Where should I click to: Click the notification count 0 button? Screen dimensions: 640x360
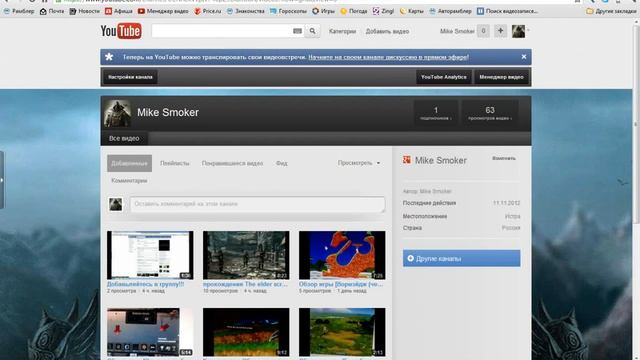point(483,31)
